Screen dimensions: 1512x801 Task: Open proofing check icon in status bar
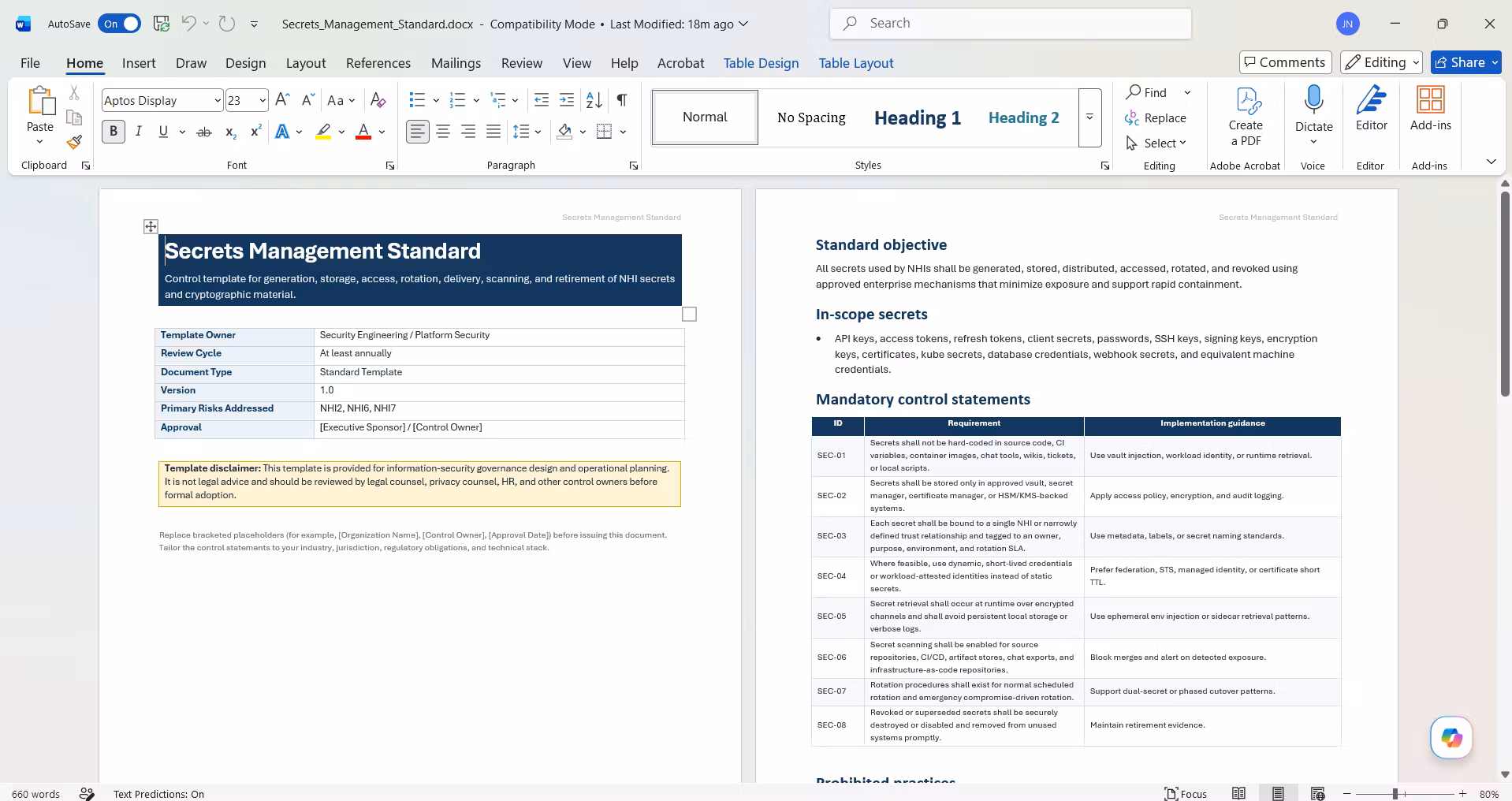coord(88,794)
